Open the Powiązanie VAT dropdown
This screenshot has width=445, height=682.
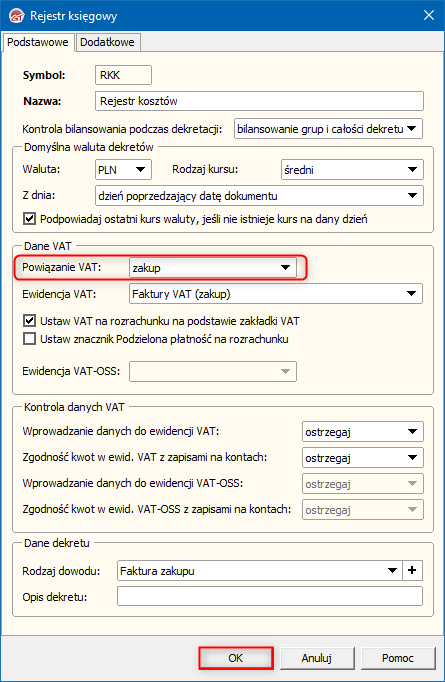tap(213, 267)
